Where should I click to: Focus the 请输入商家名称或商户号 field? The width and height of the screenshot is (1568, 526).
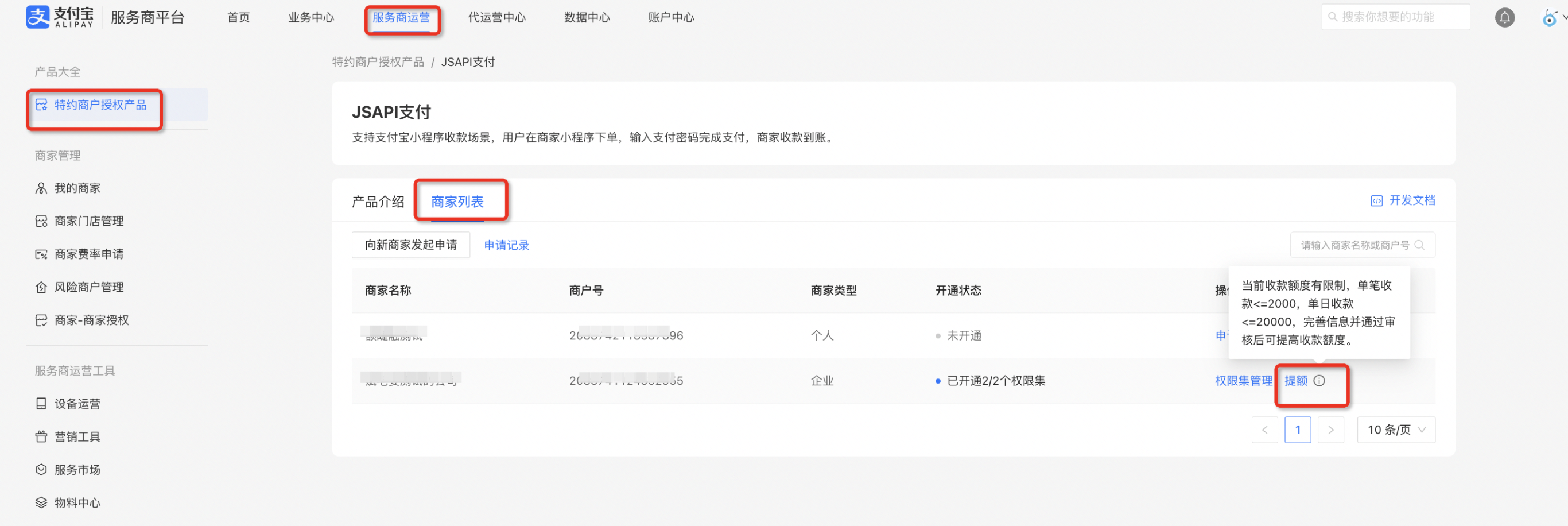click(1363, 245)
